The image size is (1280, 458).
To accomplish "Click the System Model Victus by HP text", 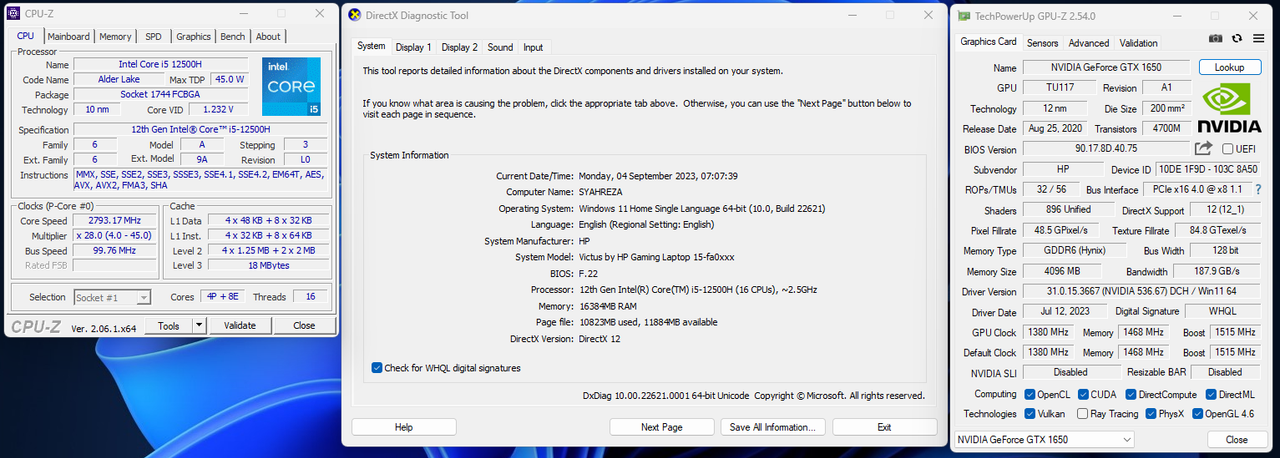I will 657,257.
